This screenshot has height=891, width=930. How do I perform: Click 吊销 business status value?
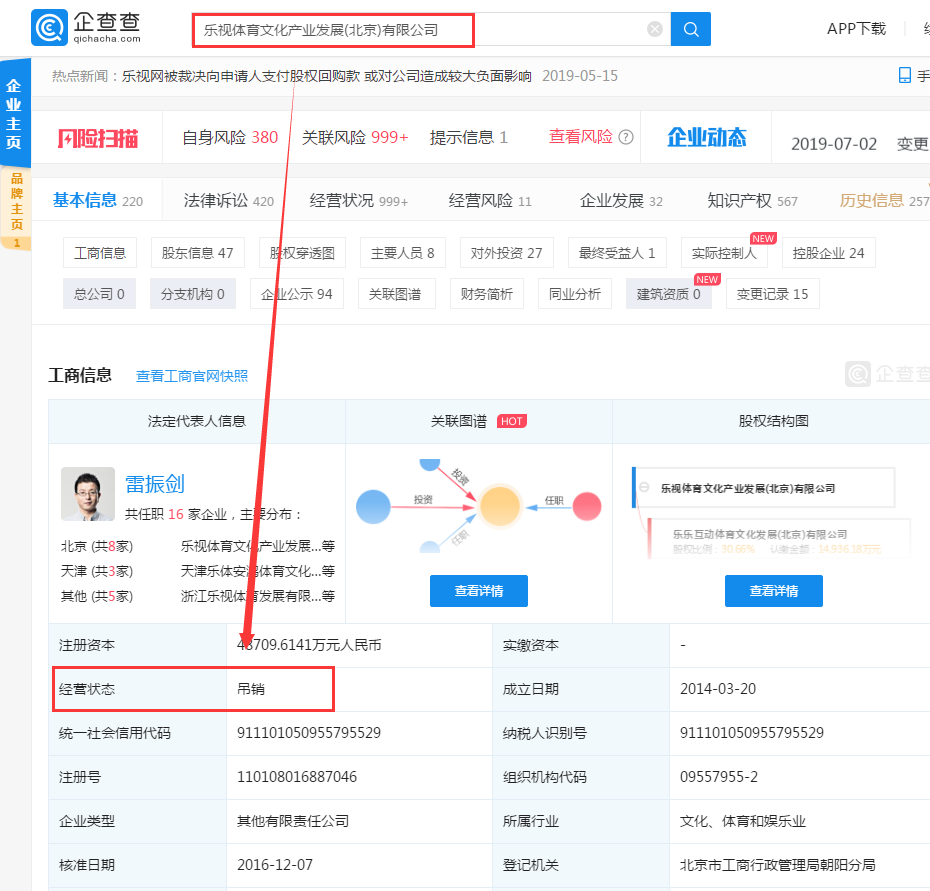(250, 689)
